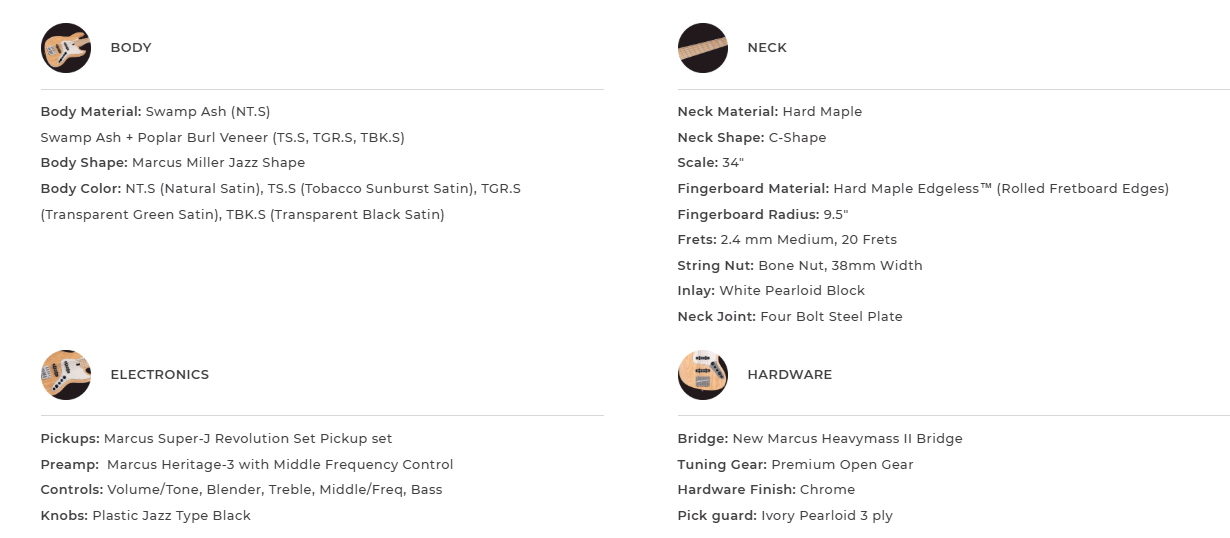Click the Body Shape Marcus Miller Jazz text

[172, 163]
